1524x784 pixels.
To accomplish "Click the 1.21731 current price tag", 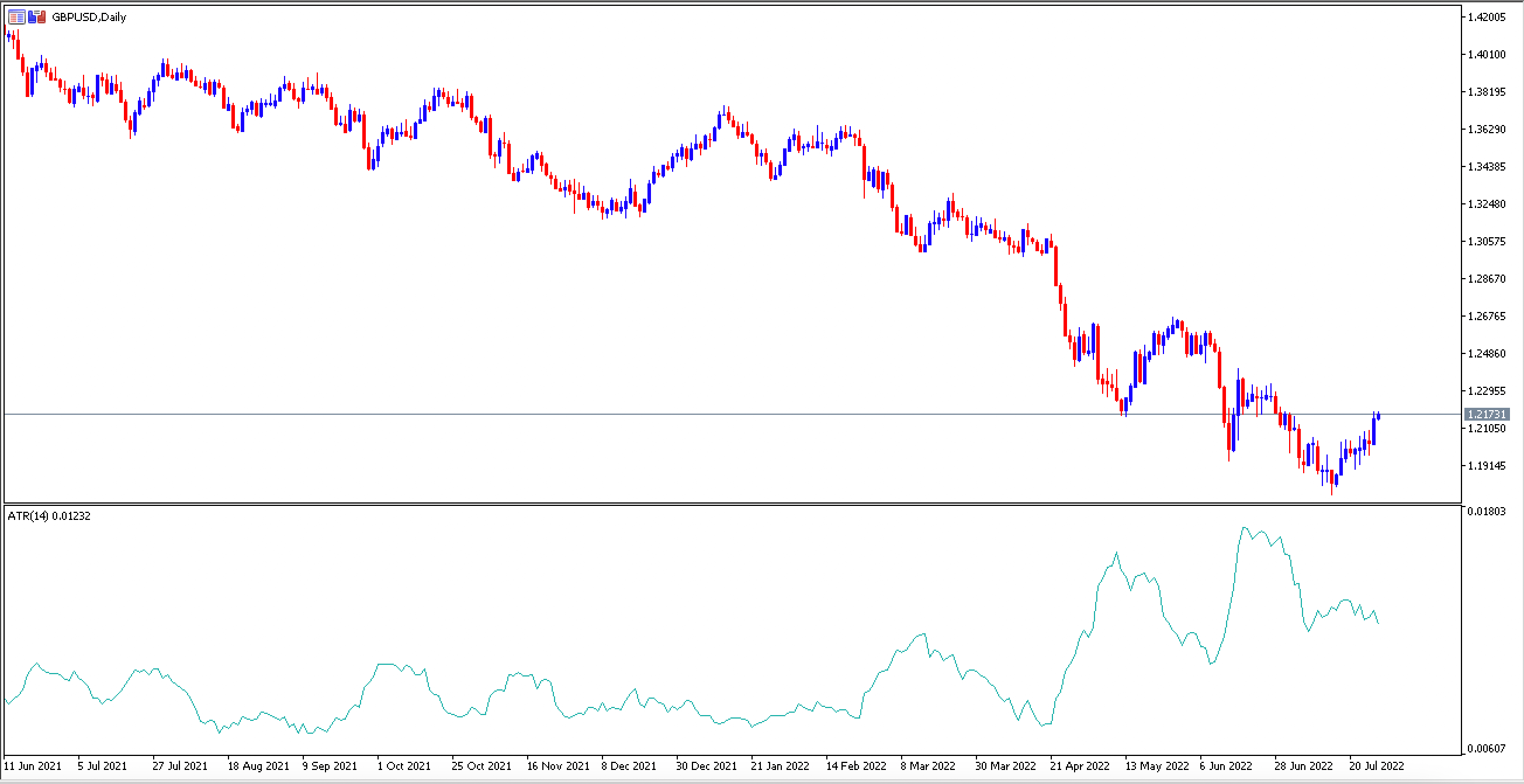I will click(1486, 414).
